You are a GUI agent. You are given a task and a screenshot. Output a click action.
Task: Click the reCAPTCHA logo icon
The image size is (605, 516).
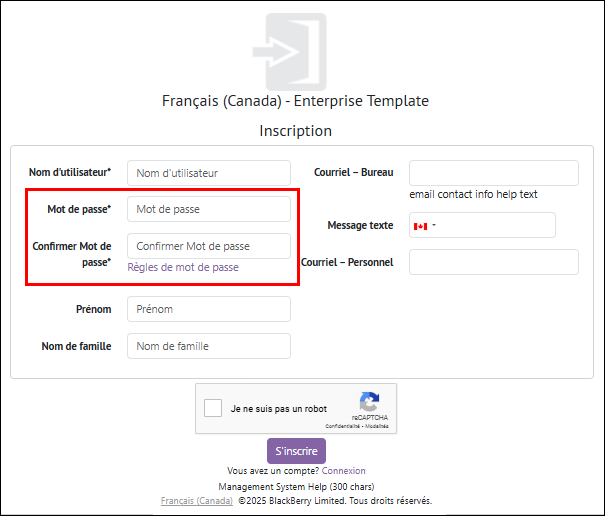369,402
